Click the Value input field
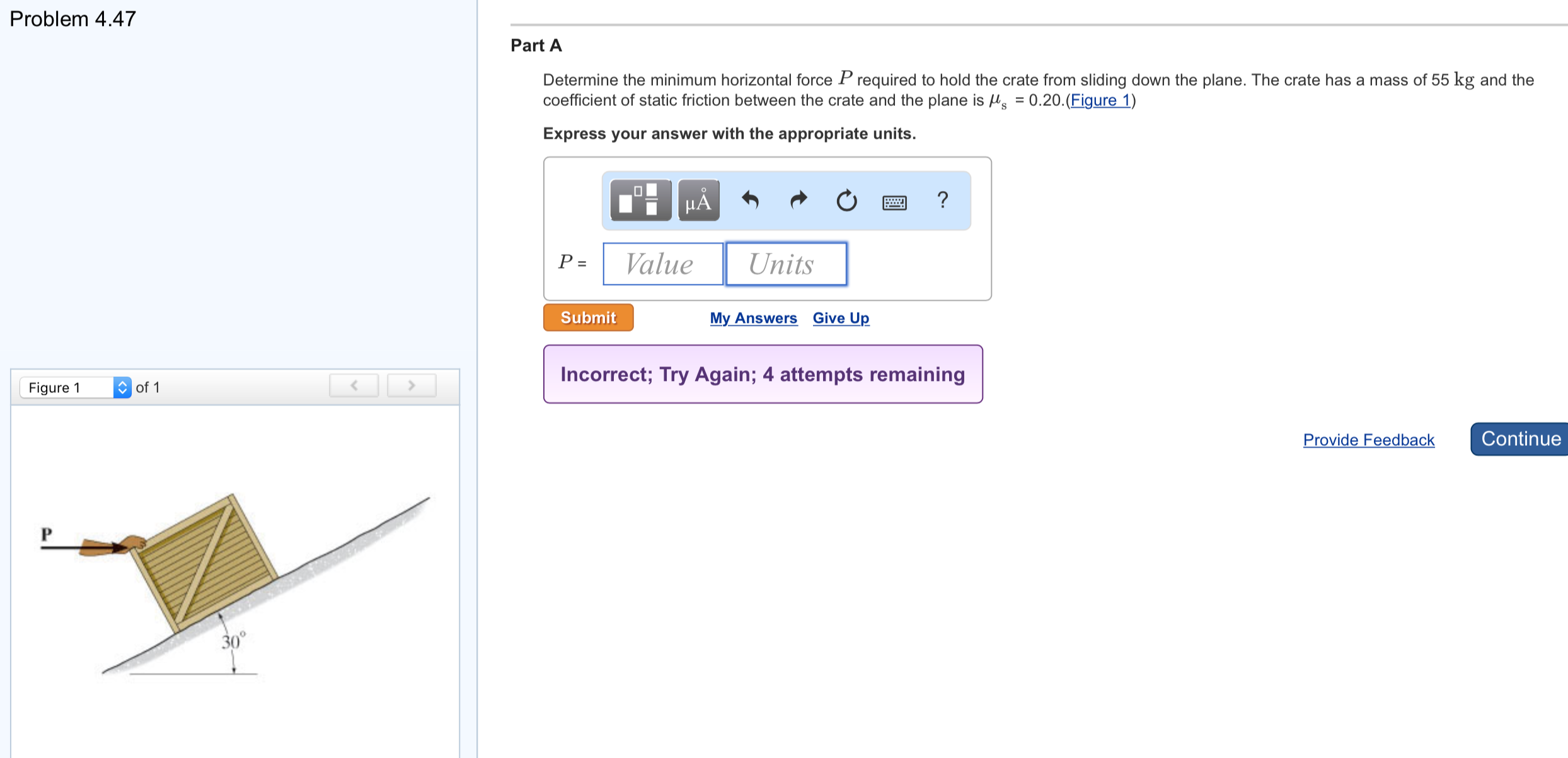 [662, 264]
